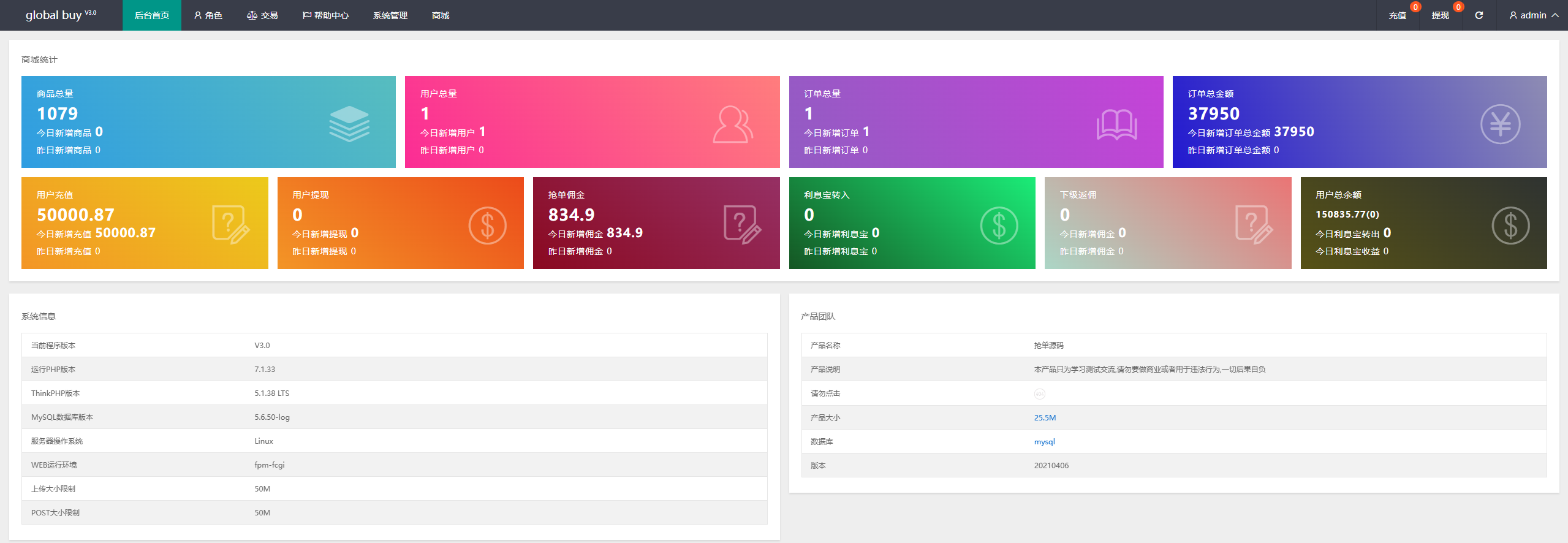The image size is (1568, 543).
Task: Click the 产品团队 section heading
Action: tap(817, 316)
